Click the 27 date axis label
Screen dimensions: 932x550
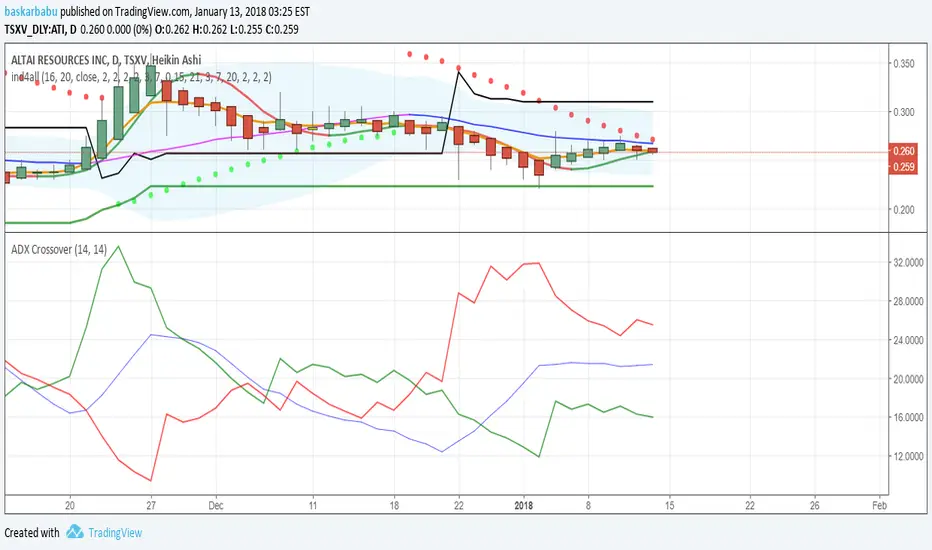(151, 505)
